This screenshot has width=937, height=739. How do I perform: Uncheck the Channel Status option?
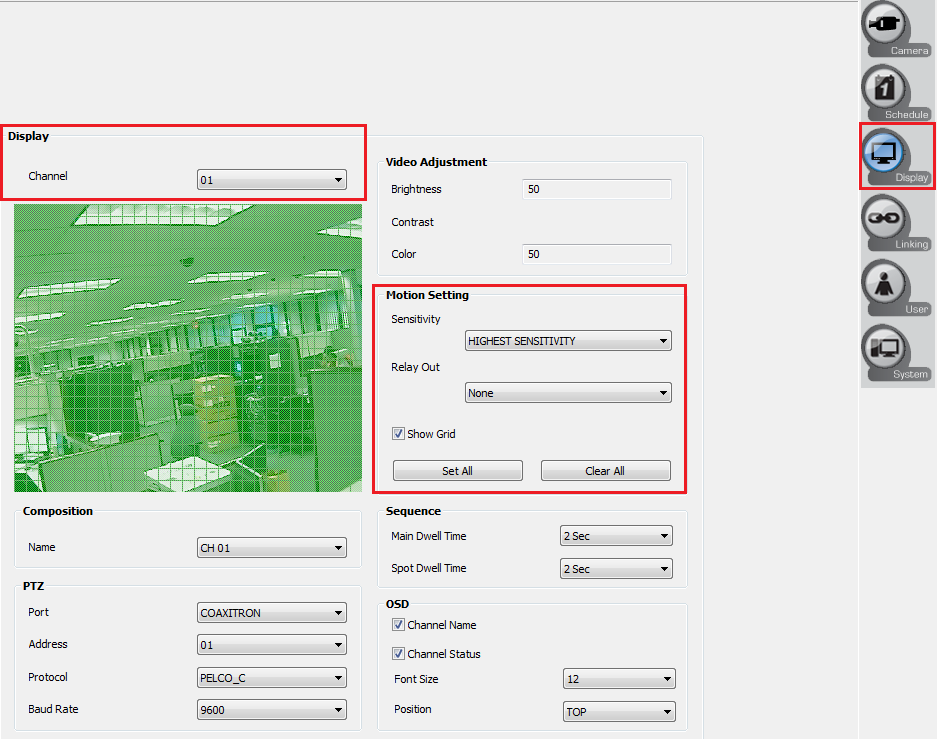(x=398, y=656)
